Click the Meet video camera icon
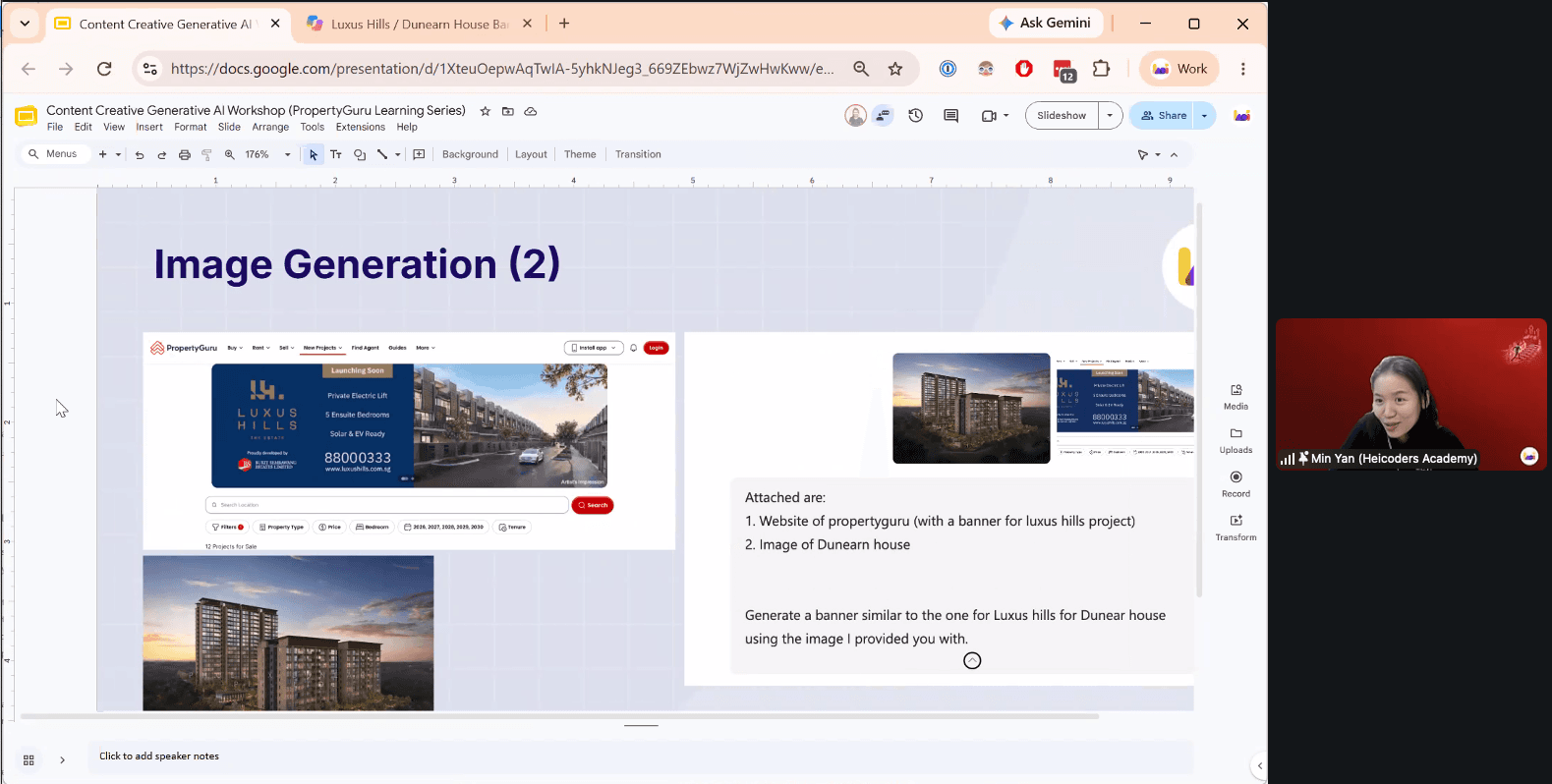 [989, 115]
